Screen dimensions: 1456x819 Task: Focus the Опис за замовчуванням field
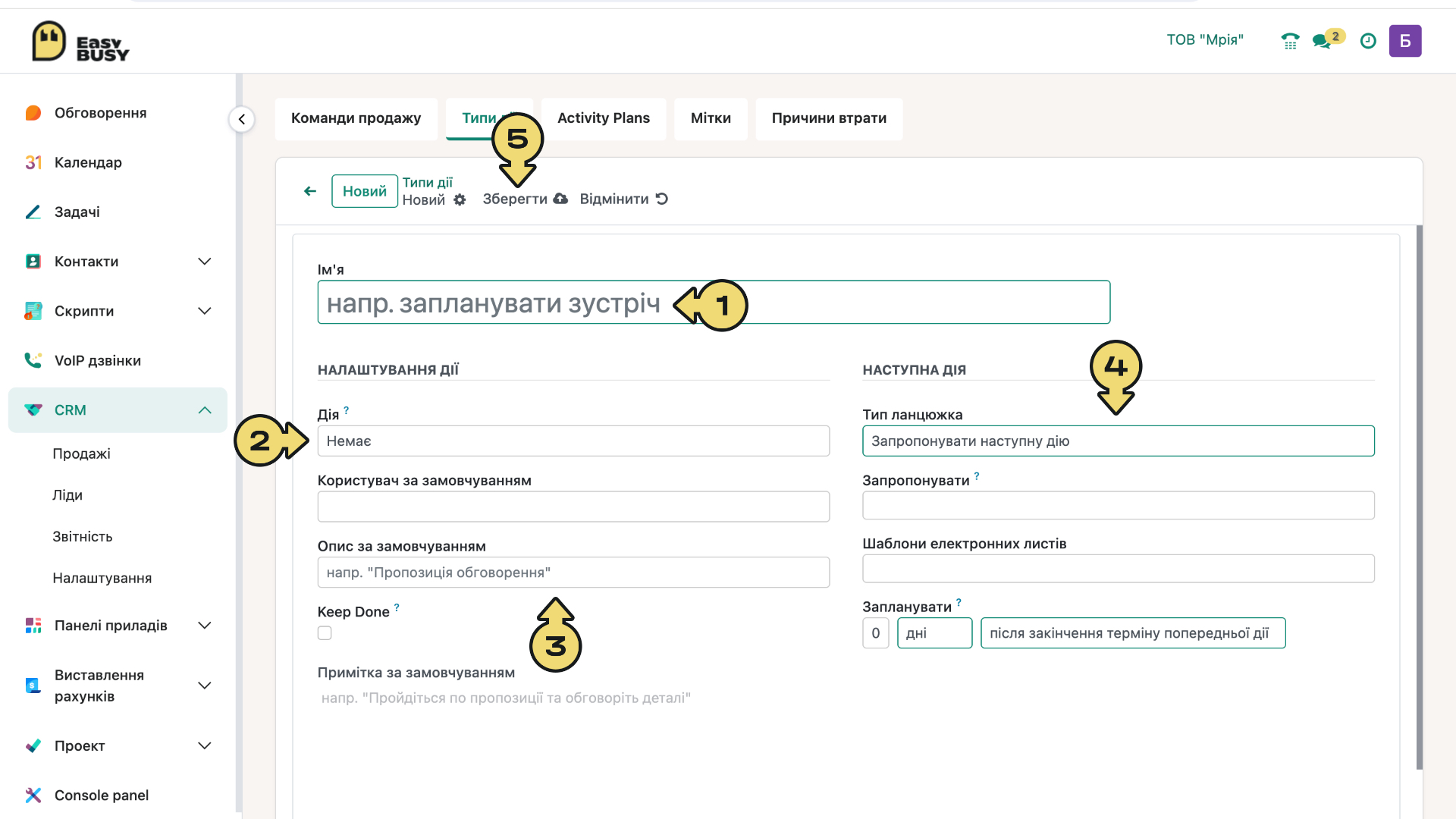[573, 573]
